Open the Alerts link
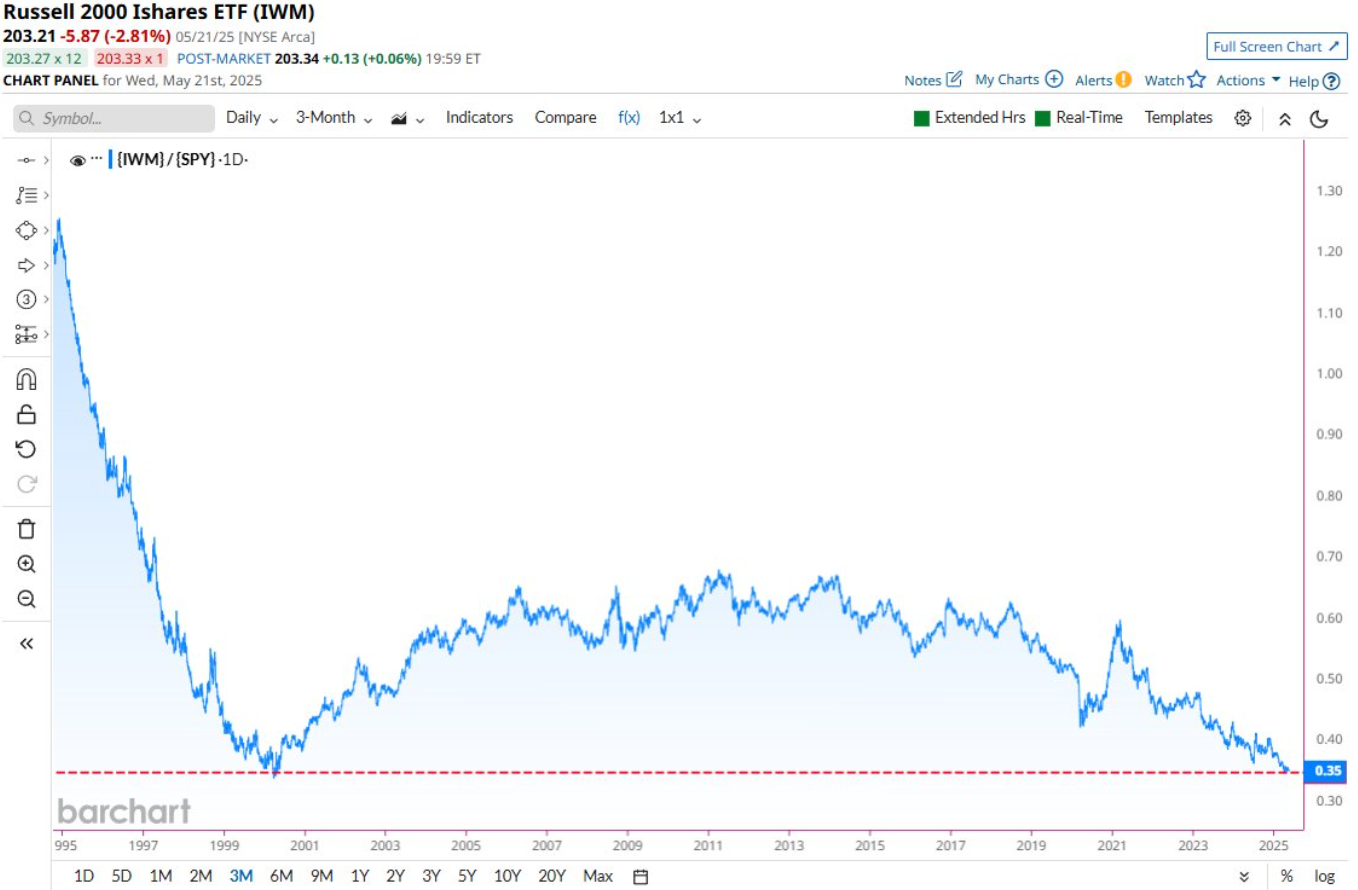Image resolution: width=1358 pixels, height=890 pixels. (1103, 80)
